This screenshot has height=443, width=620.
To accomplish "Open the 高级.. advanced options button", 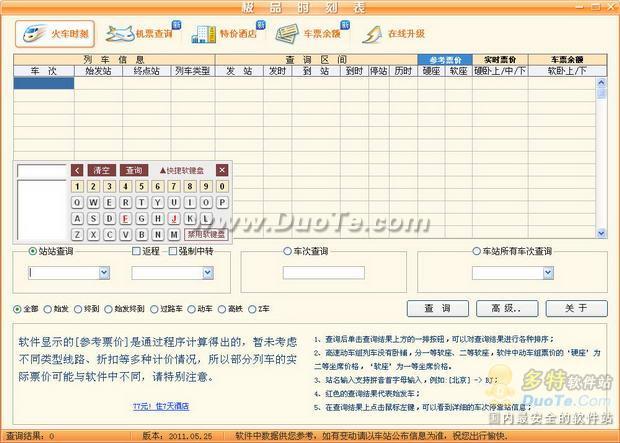I will pyautogui.click(x=507, y=309).
